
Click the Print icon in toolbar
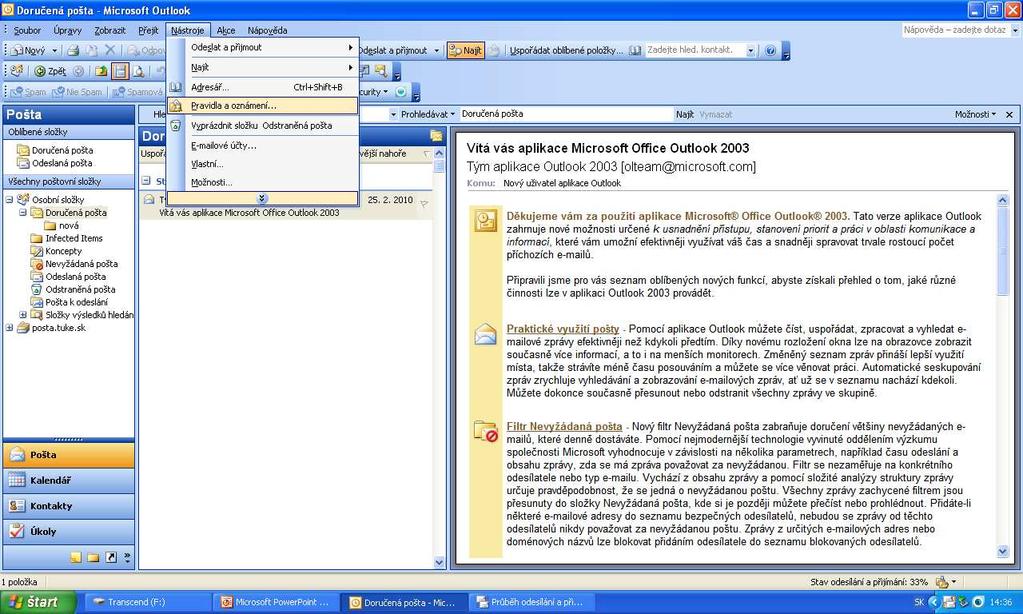[74, 50]
